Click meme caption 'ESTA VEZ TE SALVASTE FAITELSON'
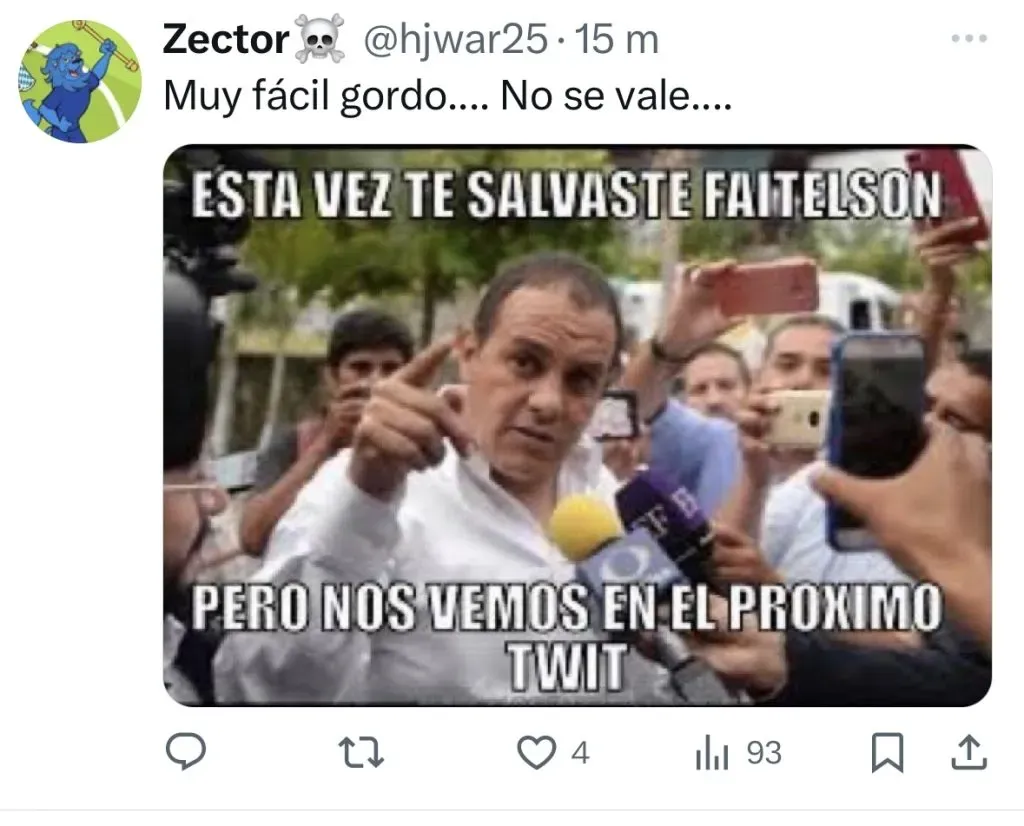The width and height of the screenshot is (1024, 826). (x=566, y=195)
